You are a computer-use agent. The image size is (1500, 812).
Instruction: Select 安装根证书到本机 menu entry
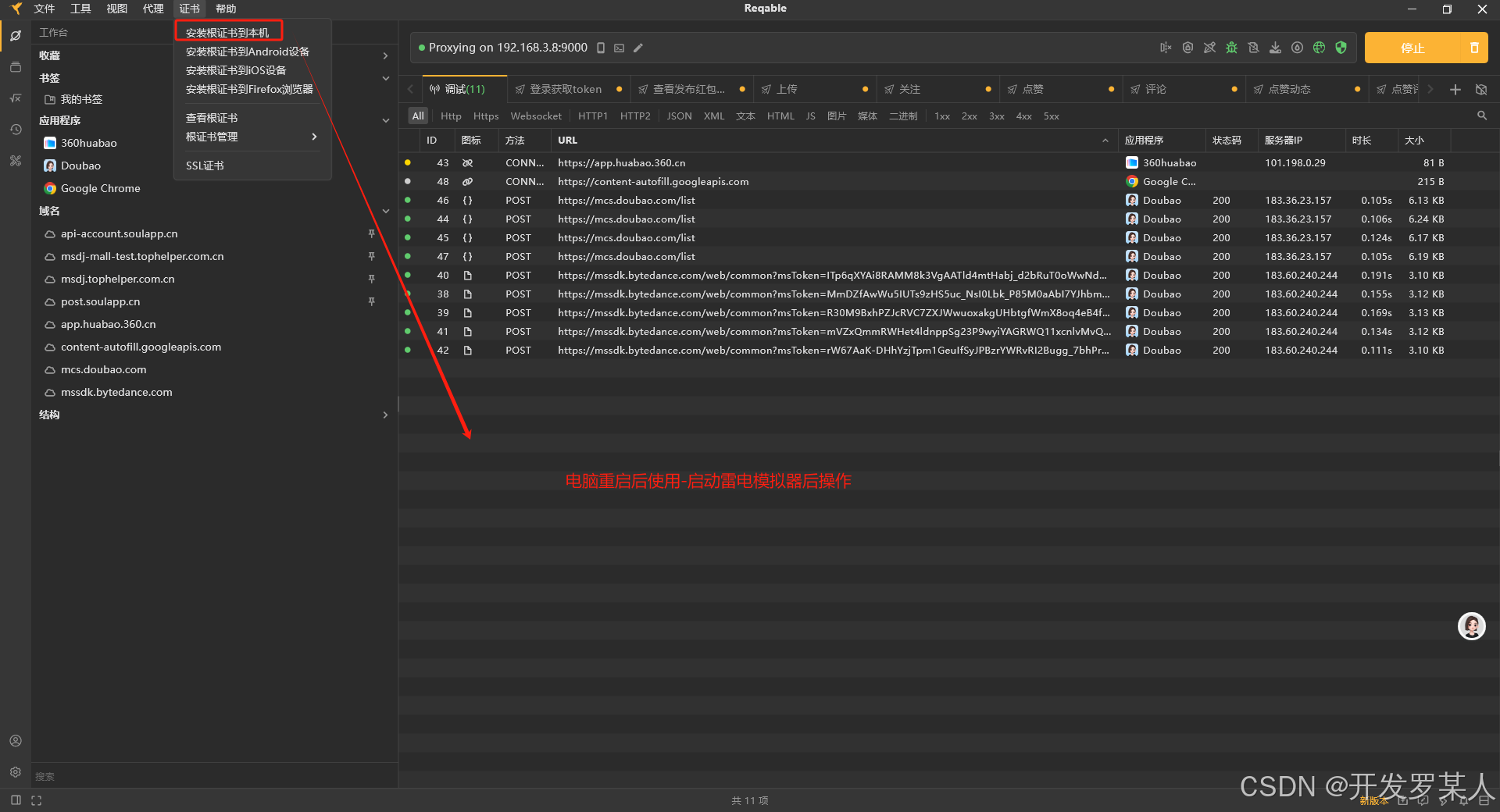227,33
